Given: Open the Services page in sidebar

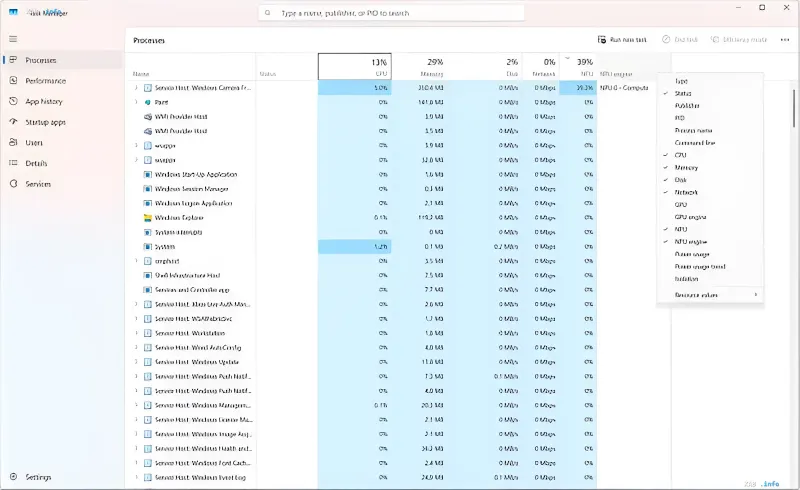Looking at the screenshot, I should (62, 184).
